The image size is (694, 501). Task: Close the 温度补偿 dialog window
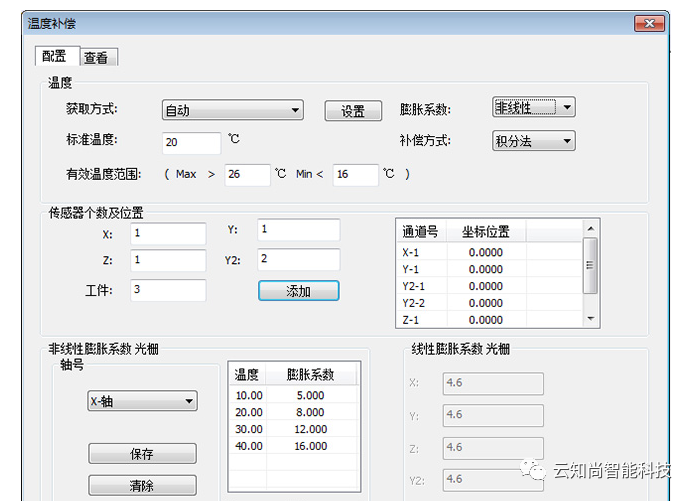coord(649,22)
